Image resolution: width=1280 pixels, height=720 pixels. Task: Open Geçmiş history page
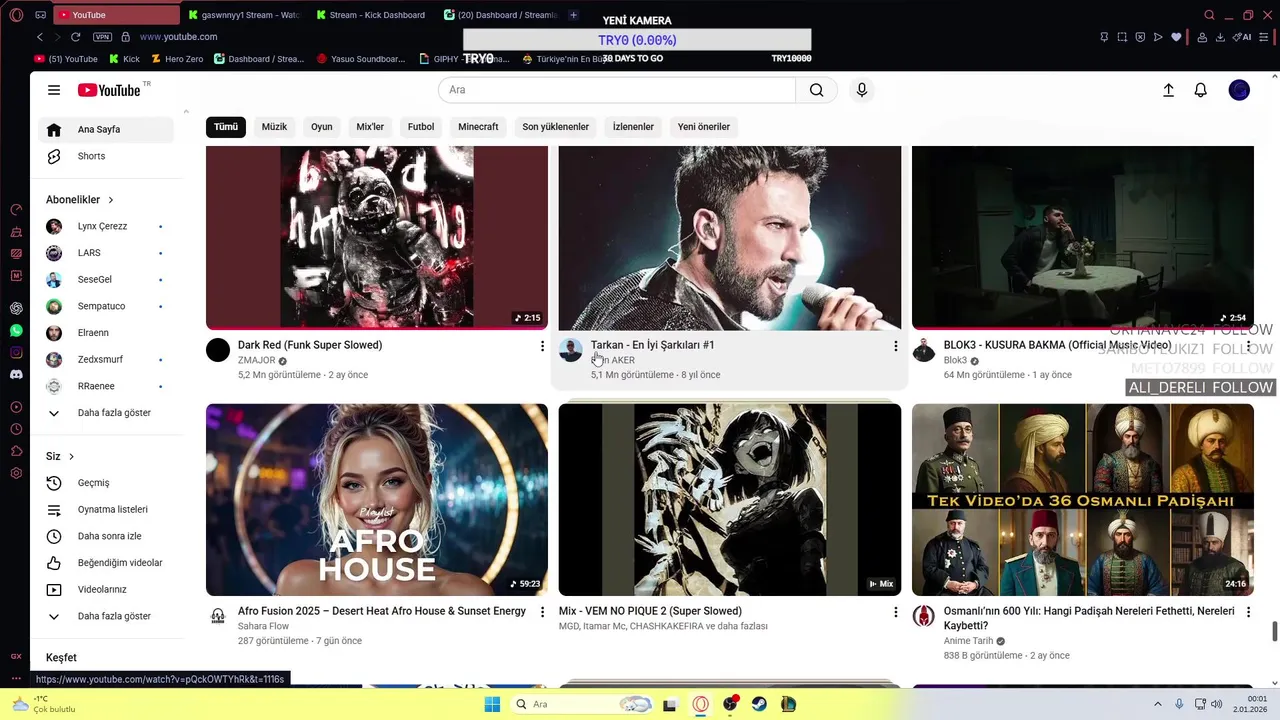click(106, 483)
